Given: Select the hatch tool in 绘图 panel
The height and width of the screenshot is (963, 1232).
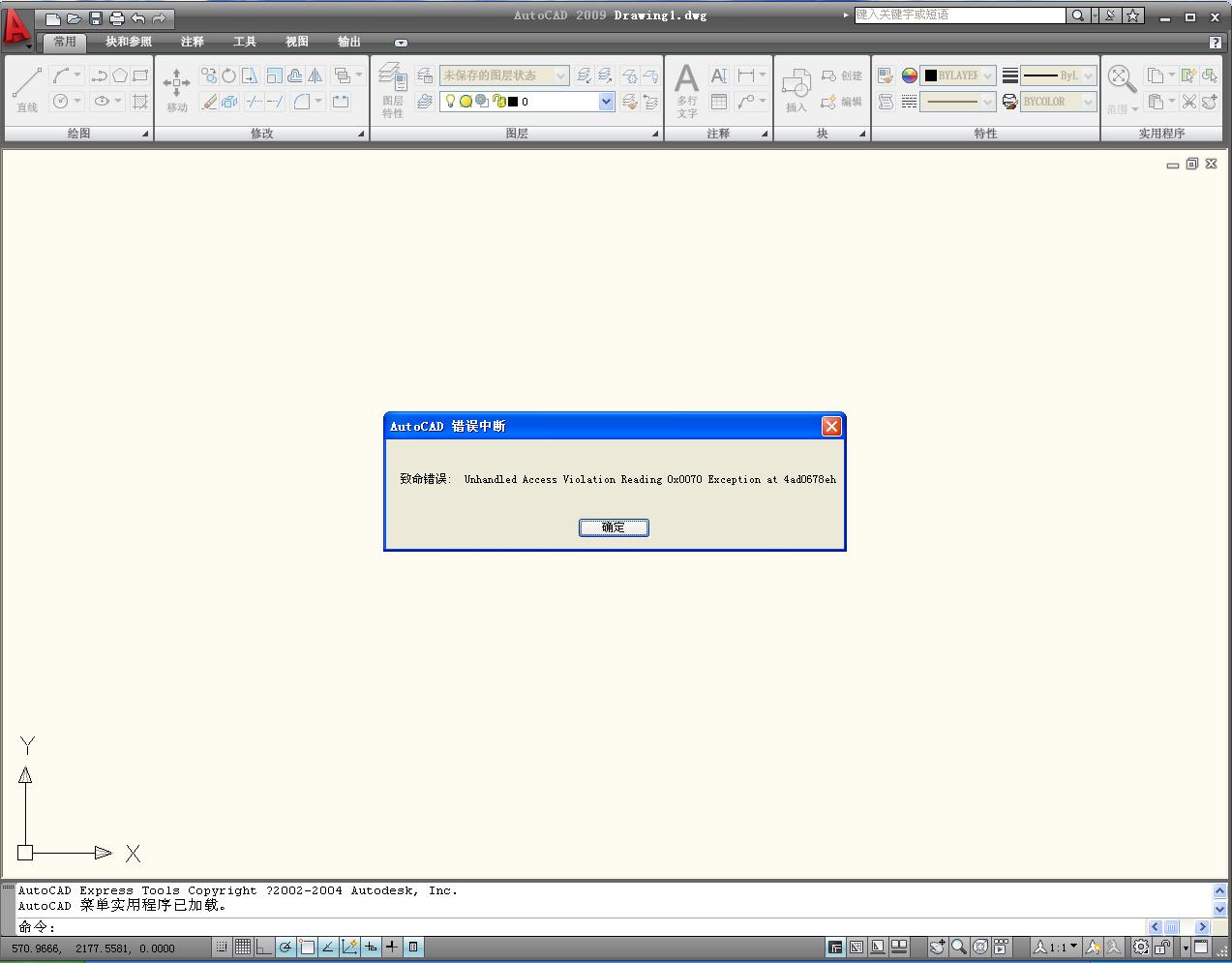Looking at the screenshot, I should point(140,102).
